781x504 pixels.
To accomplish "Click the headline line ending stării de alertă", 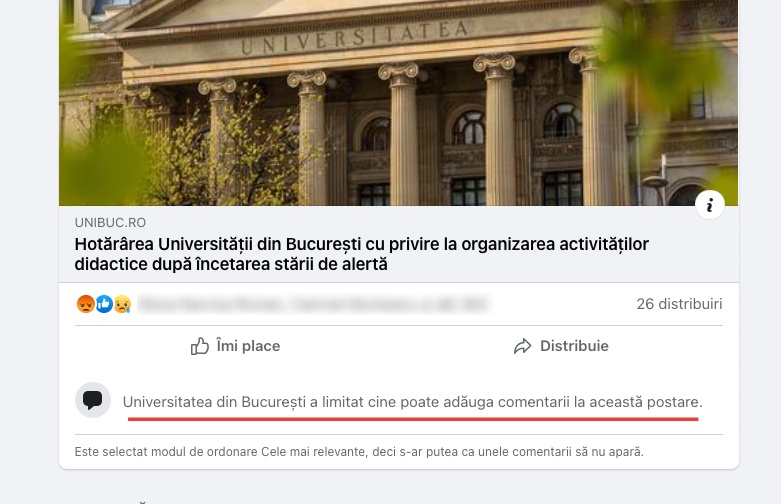I will tap(231, 264).
